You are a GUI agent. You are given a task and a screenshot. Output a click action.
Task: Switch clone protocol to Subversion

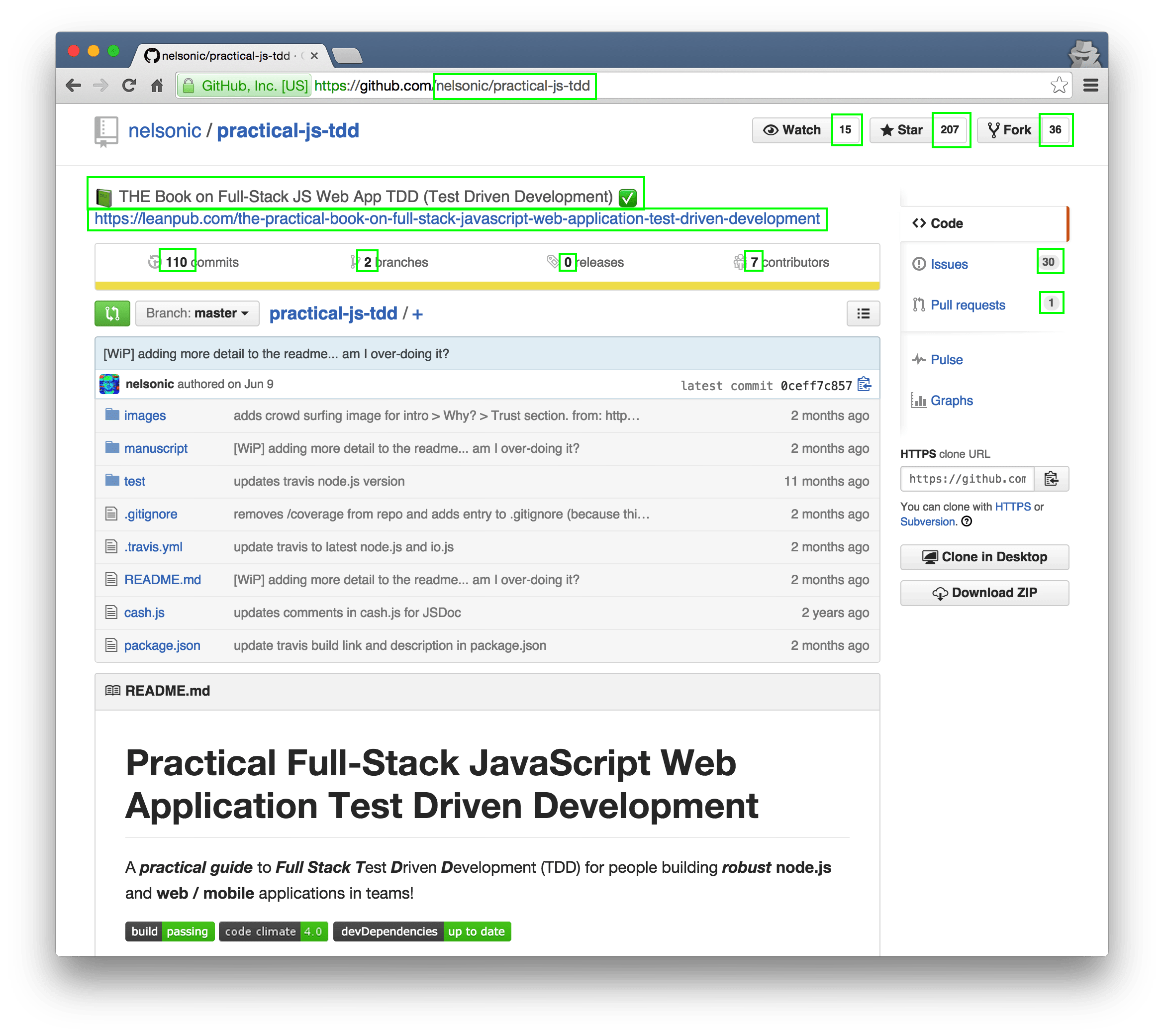point(928,521)
